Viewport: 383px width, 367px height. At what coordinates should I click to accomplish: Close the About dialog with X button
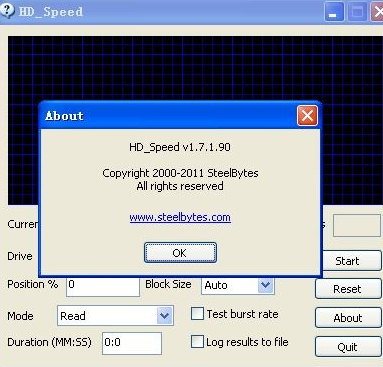(307, 116)
